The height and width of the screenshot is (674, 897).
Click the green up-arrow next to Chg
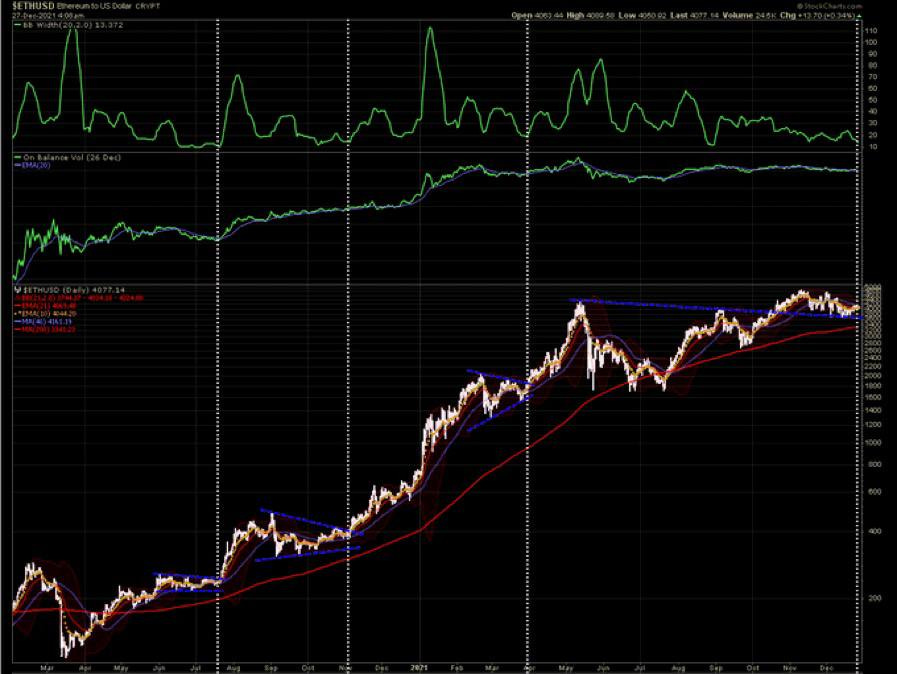click(858, 16)
